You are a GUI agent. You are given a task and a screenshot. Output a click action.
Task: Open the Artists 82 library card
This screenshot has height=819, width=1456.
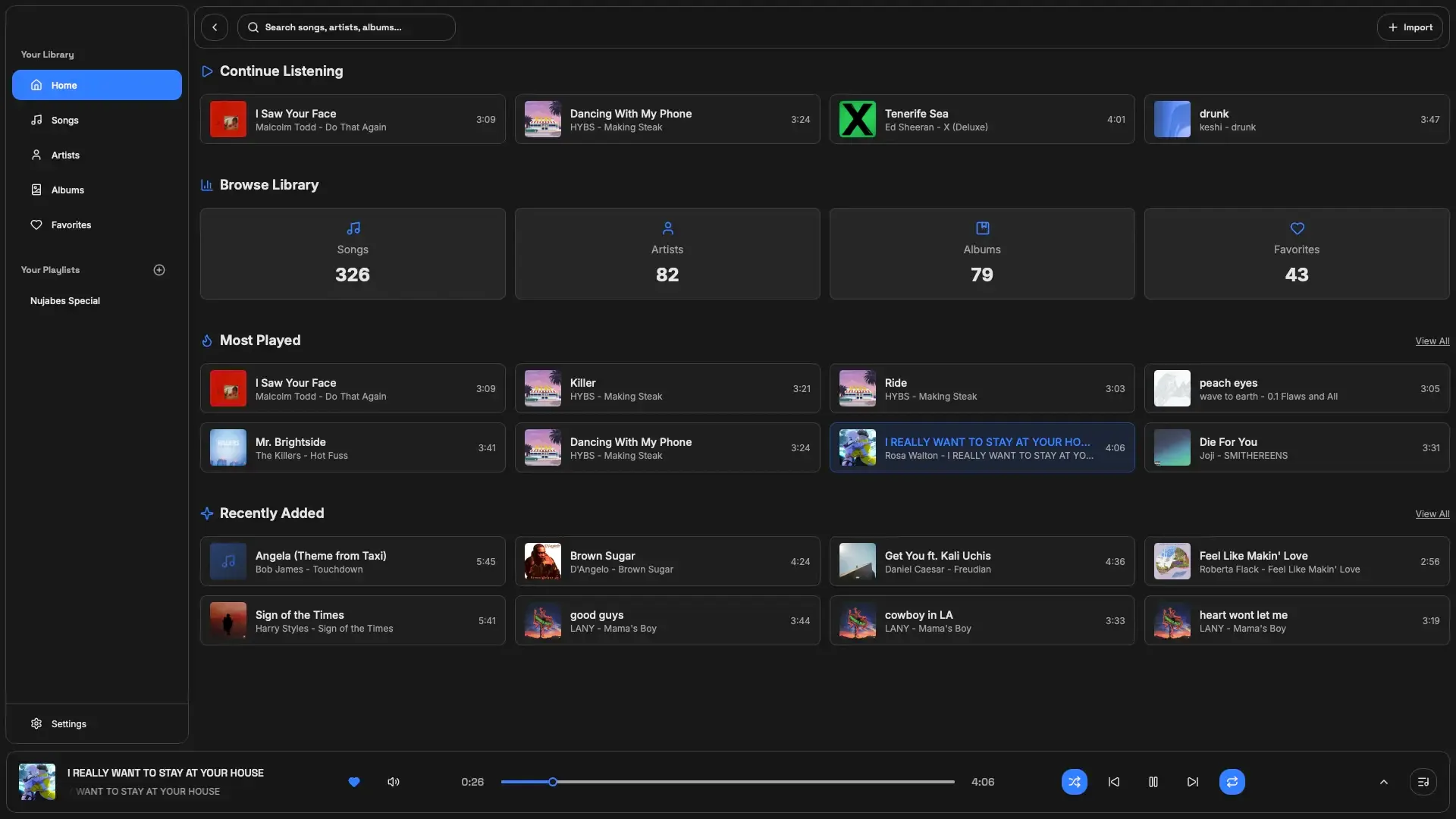click(667, 253)
